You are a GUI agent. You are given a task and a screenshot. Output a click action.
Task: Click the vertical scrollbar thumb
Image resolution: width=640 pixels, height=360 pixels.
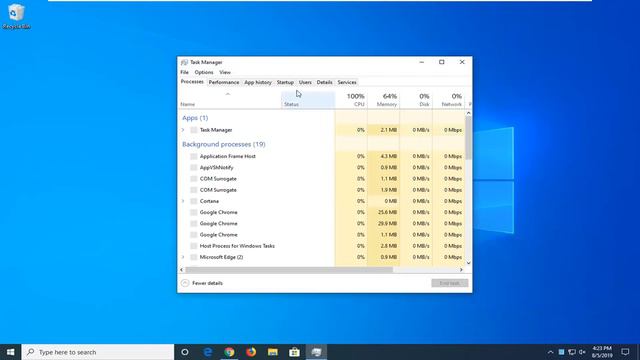pyautogui.click(x=468, y=138)
